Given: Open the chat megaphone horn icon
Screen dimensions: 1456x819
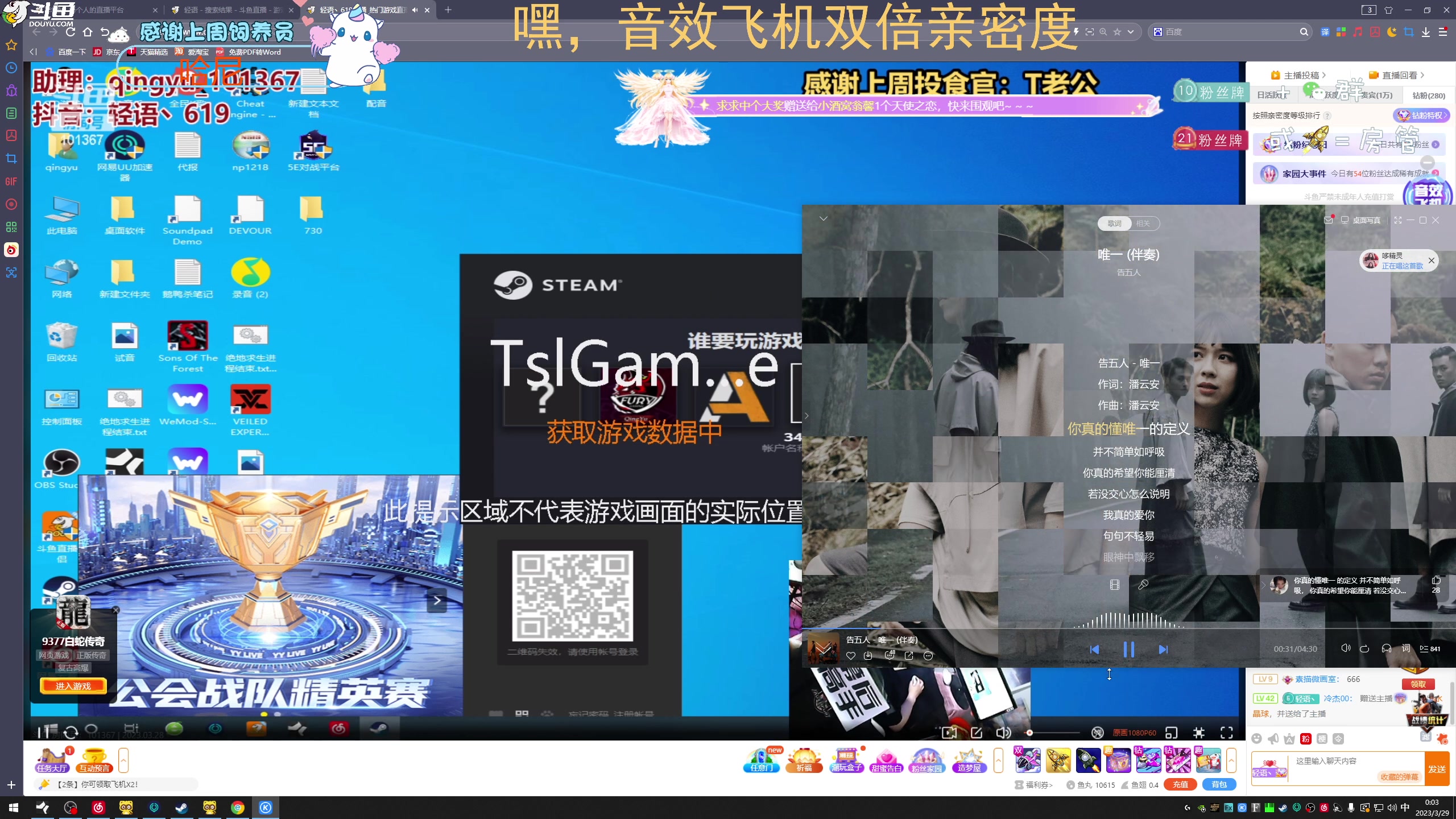Looking at the screenshot, I should tap(1273, 738).
